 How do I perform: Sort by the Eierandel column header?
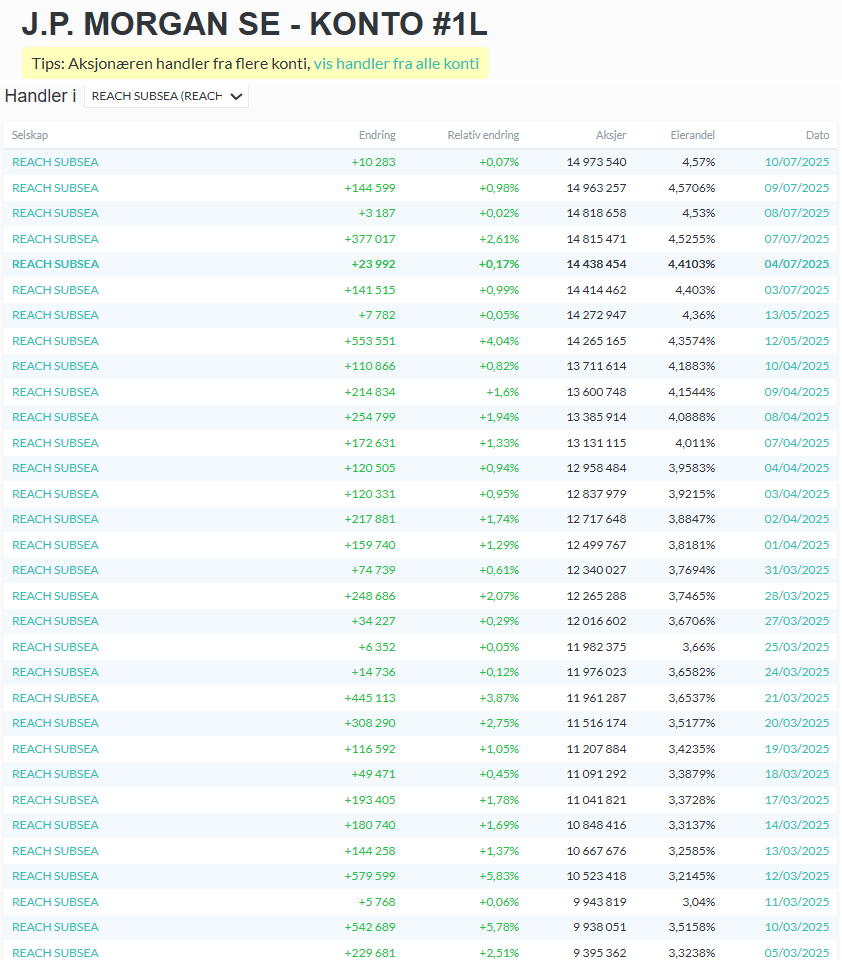click(692, 135)
